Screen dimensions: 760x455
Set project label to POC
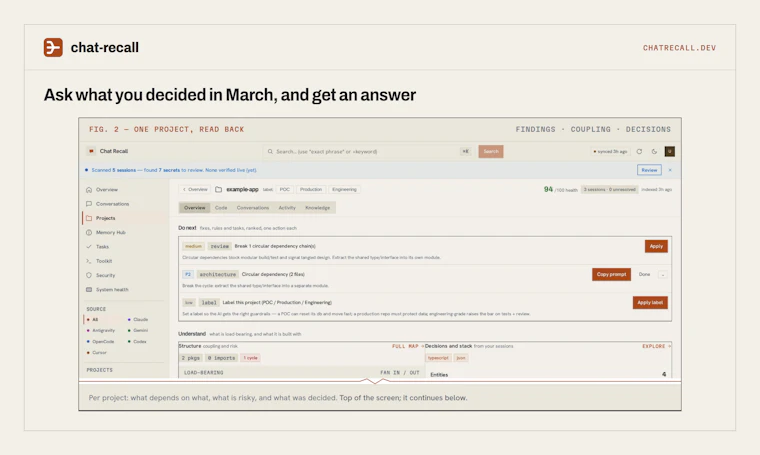[x=285, y=189]
